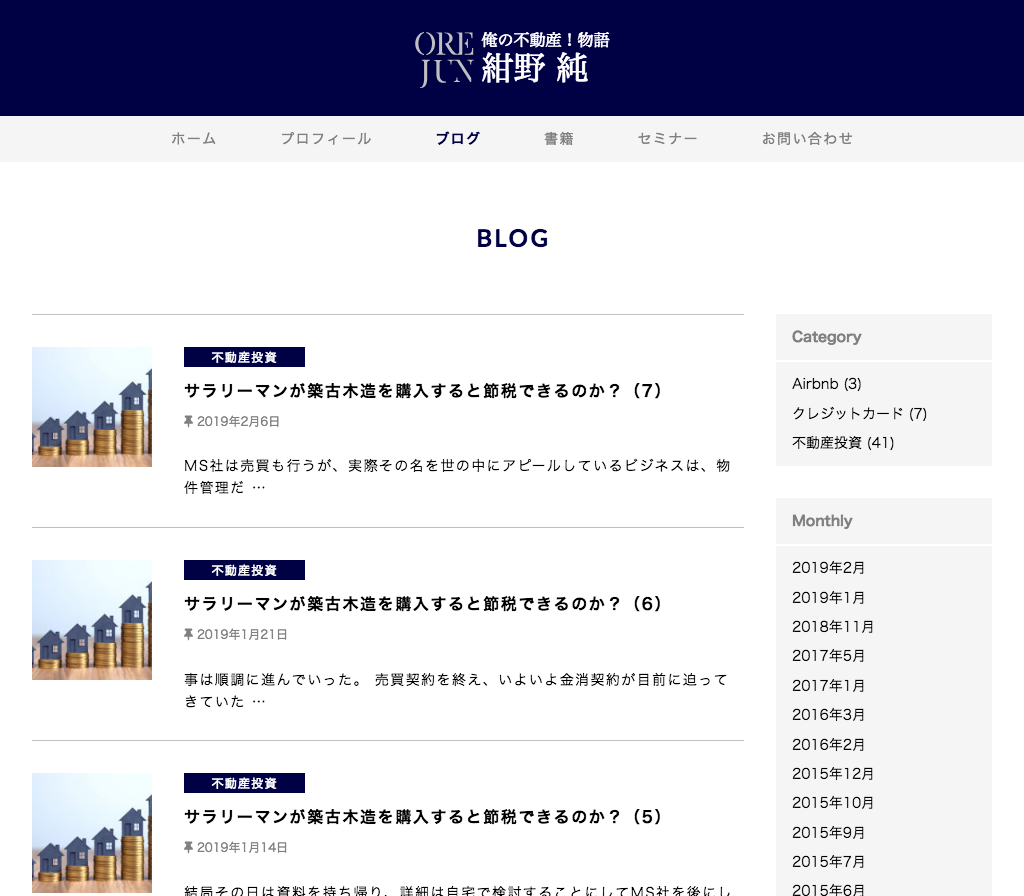The height and width of the screenshot is (896, 1024).
Task: Click thumbnail of article (6)
Action: [x=92, y=620]
